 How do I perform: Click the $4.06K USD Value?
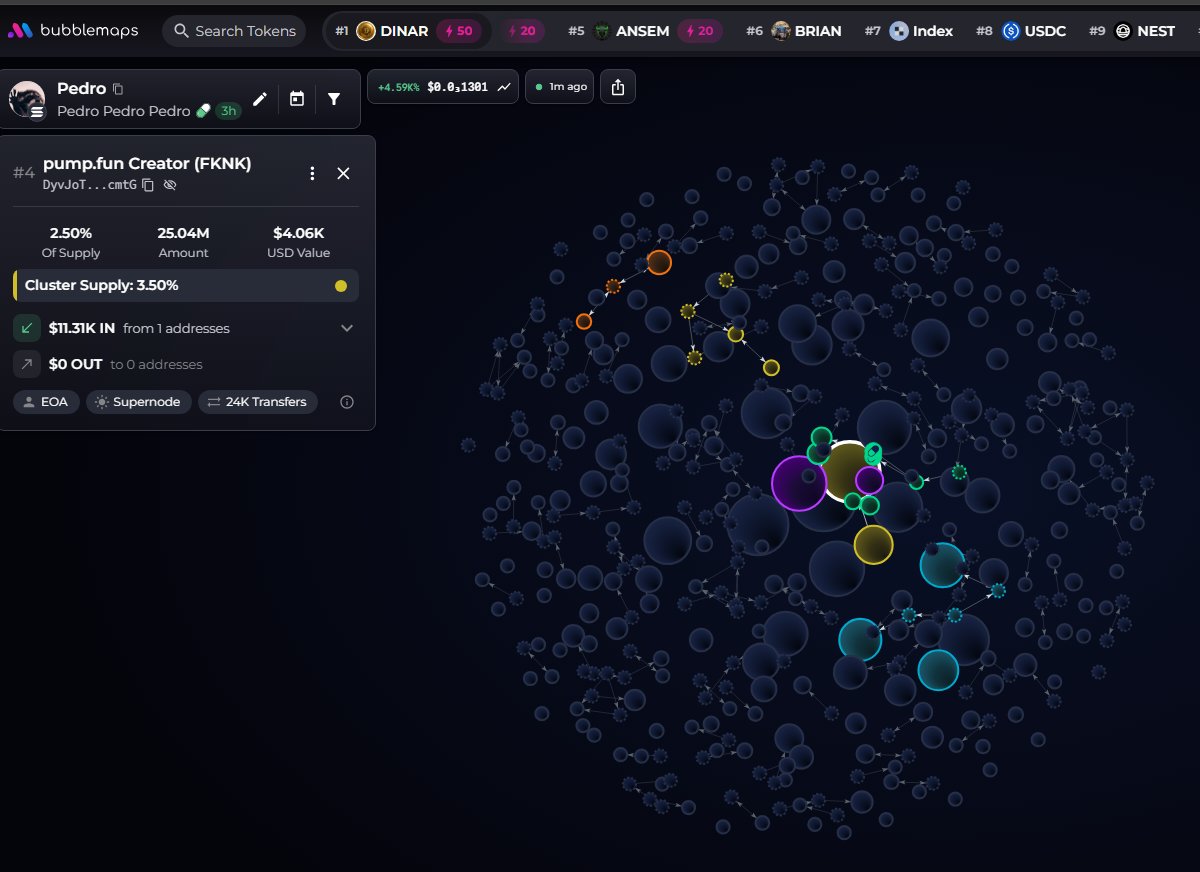click(298, 233)
